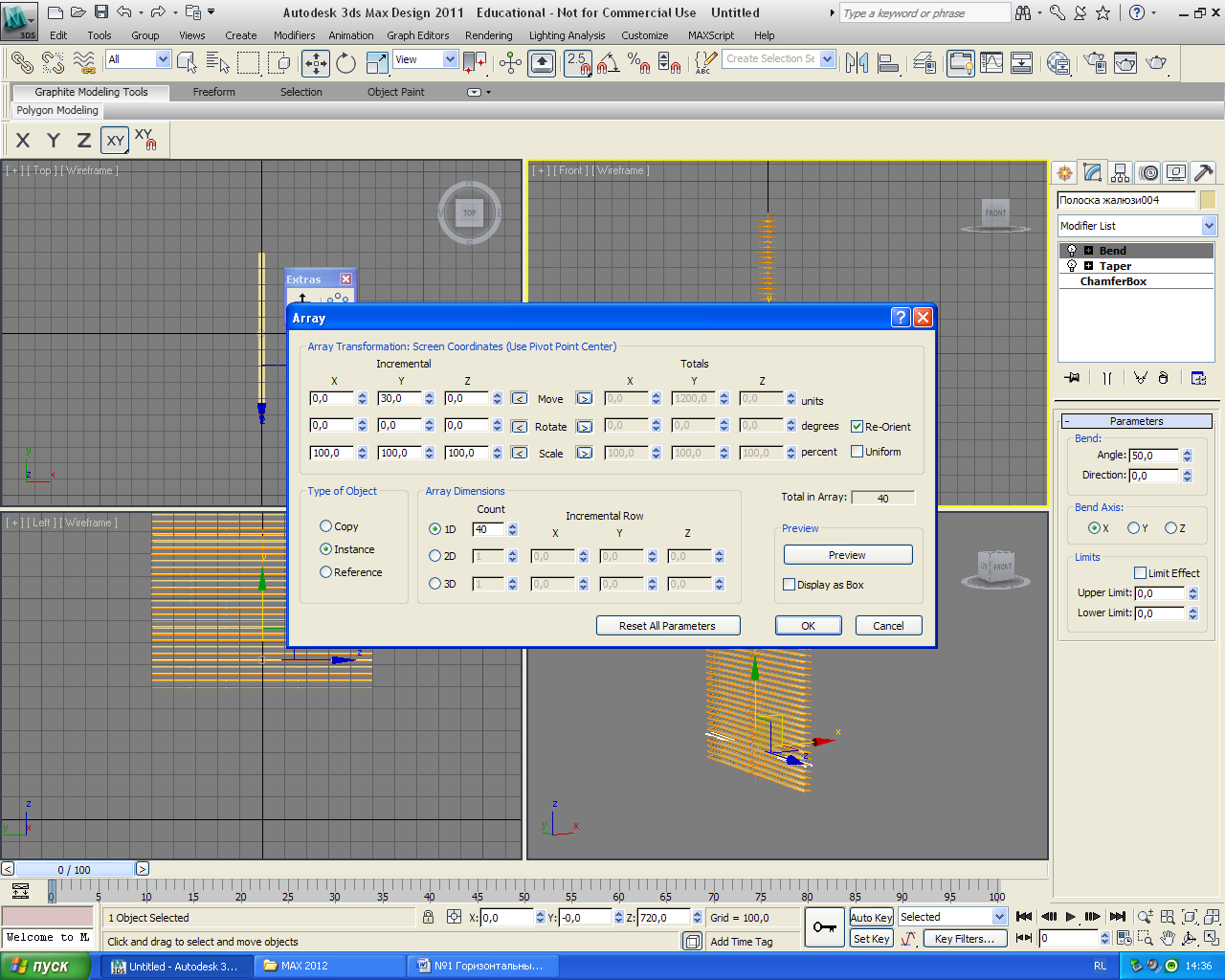Switch to the Motion command panel

coord(1148,172)
